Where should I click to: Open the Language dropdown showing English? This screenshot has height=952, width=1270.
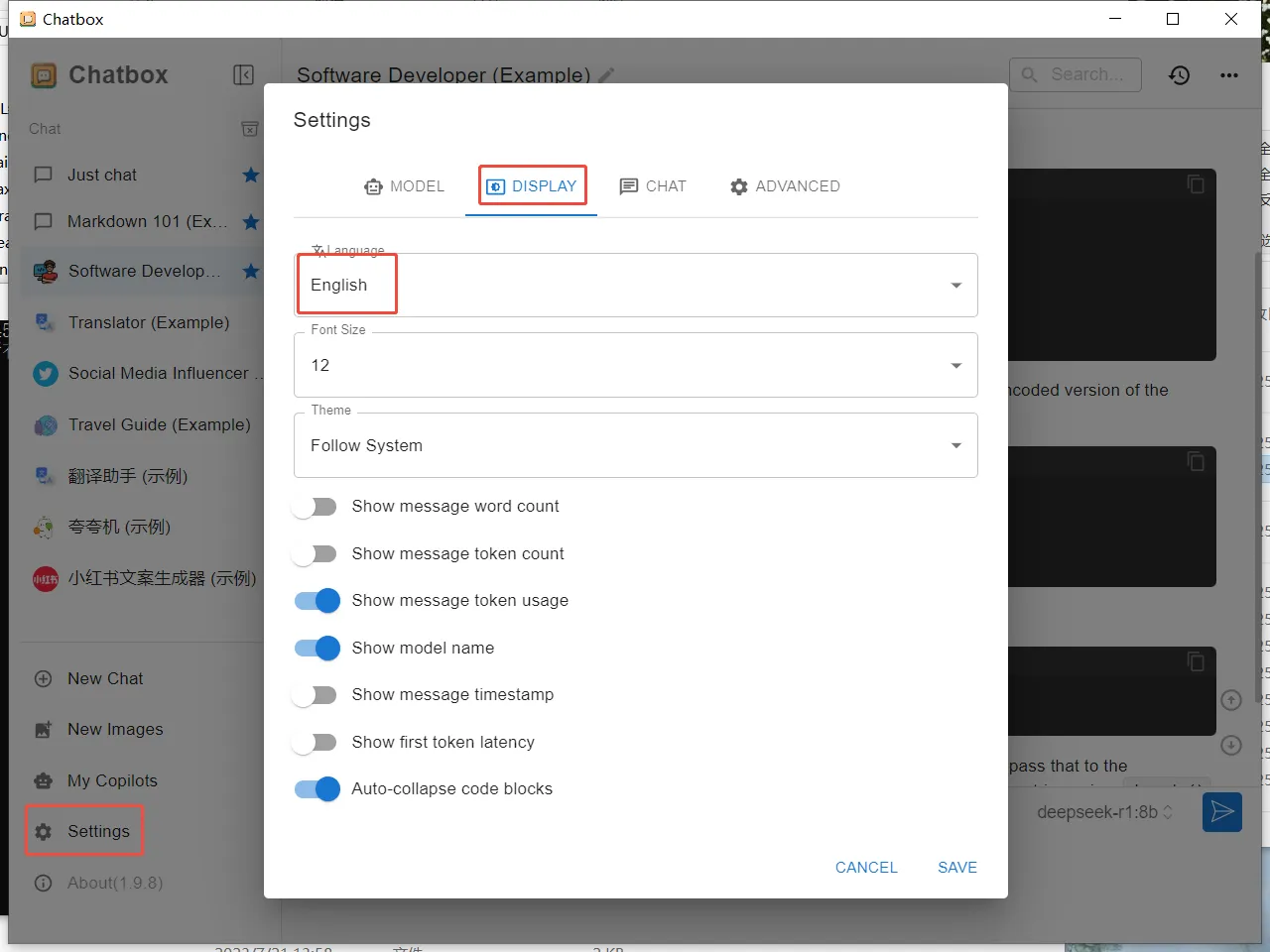pos(636,285)
